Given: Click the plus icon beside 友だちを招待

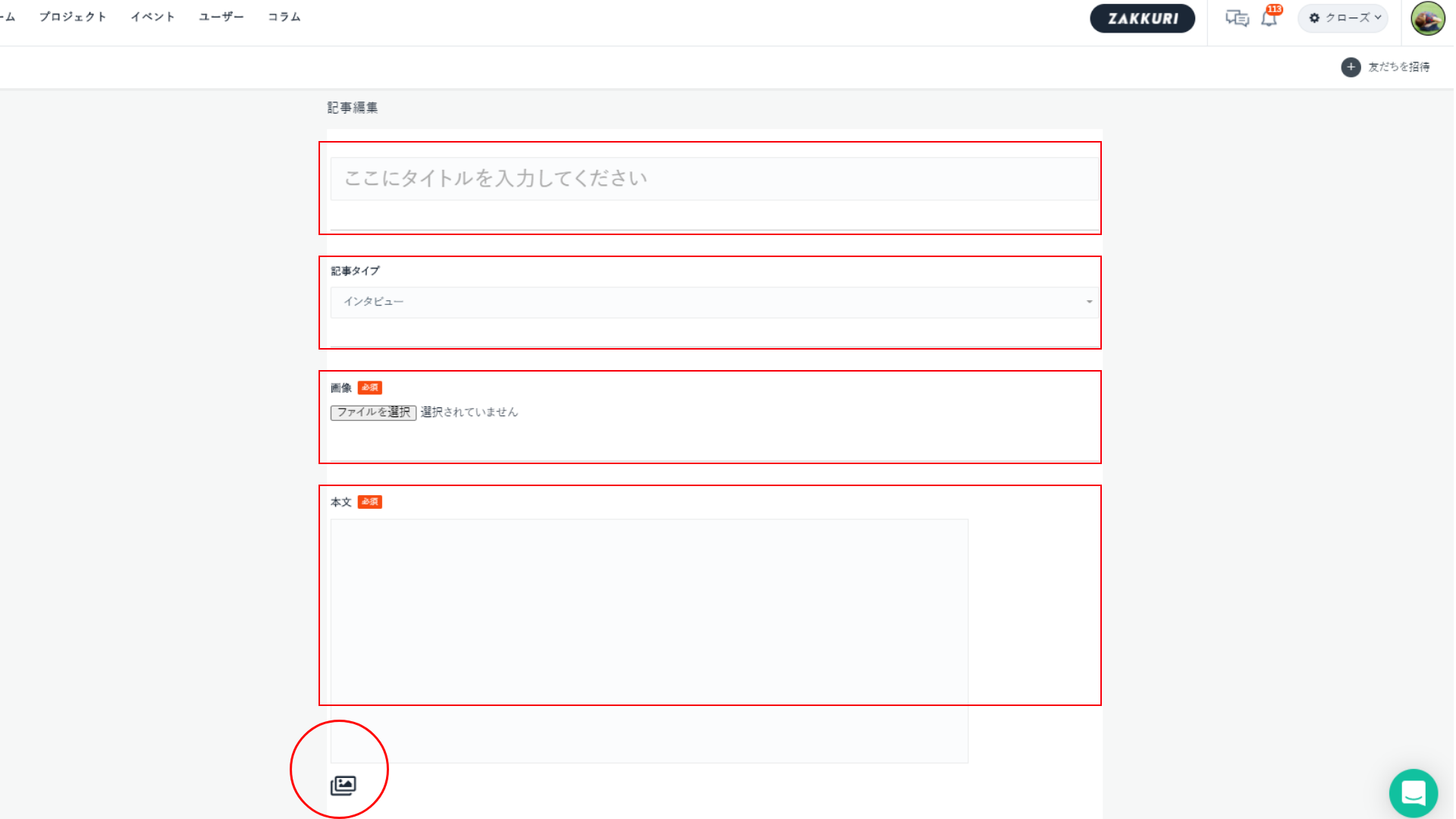Looking at the screenshot, I should (x=1351, y=67).
